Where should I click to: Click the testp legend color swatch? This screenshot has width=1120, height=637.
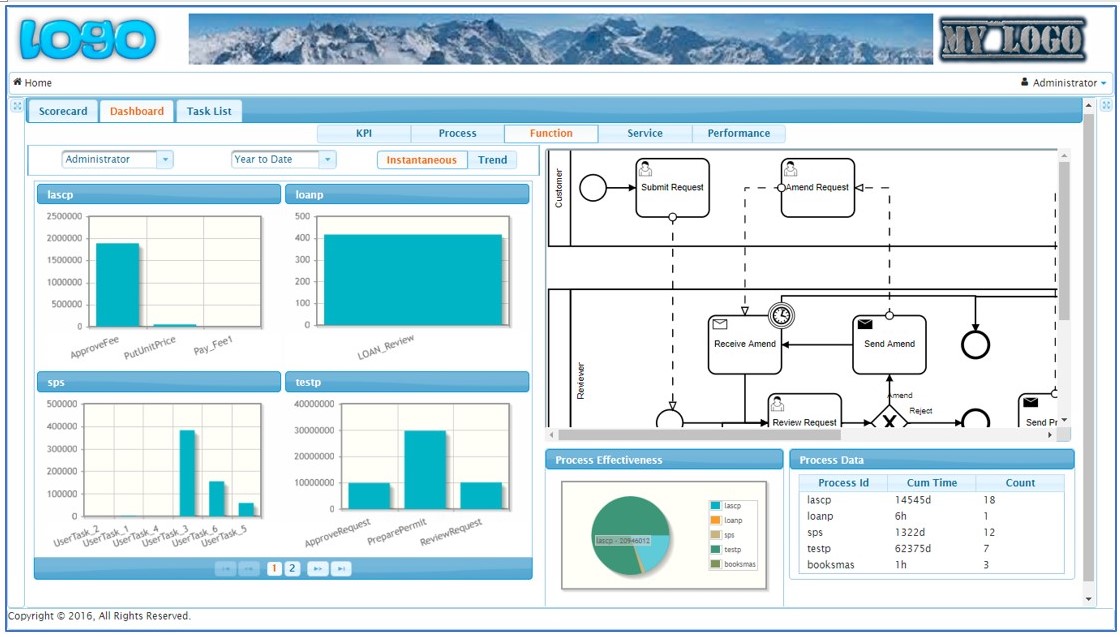point(715,550)
